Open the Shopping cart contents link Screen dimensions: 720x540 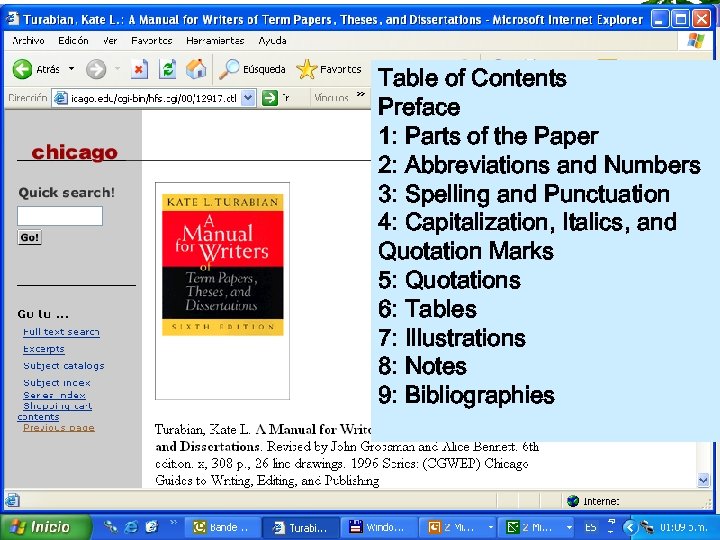tap(55, 411)
